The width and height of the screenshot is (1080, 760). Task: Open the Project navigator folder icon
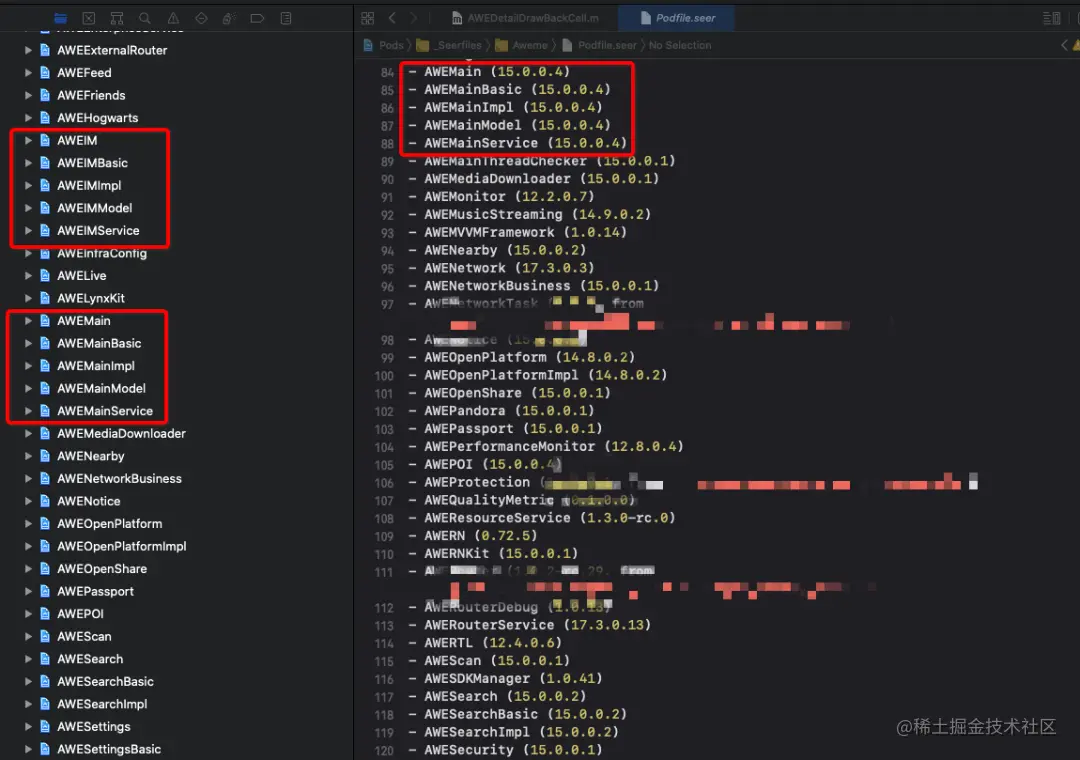tap(61, 19)
